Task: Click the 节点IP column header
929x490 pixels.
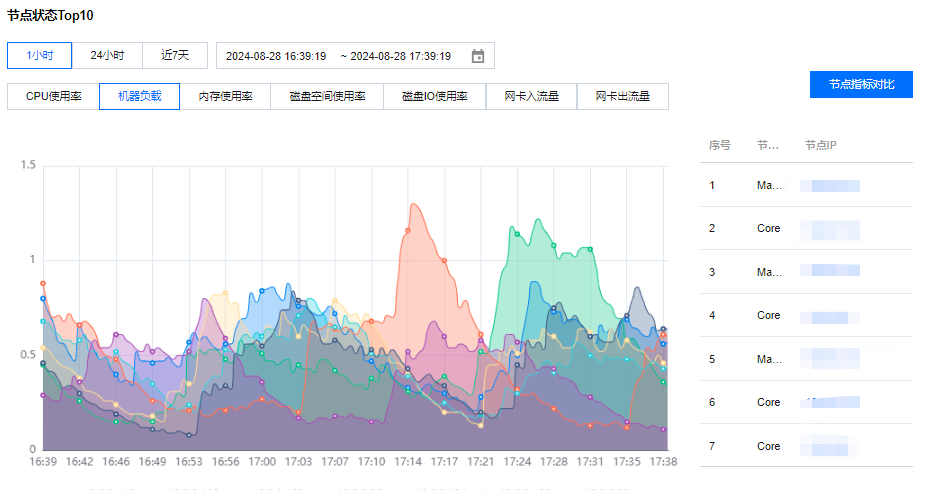Action: [x=820, y=145]
